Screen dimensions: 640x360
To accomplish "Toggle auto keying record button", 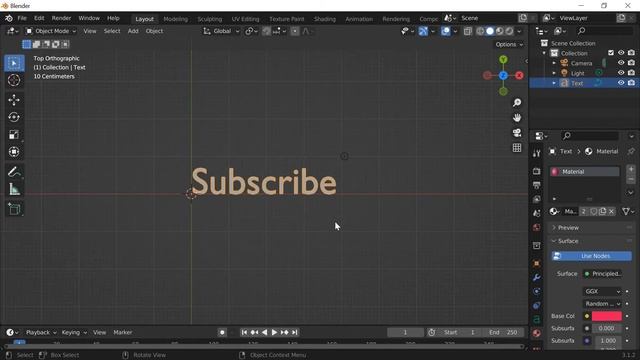I will pos(222,332).
